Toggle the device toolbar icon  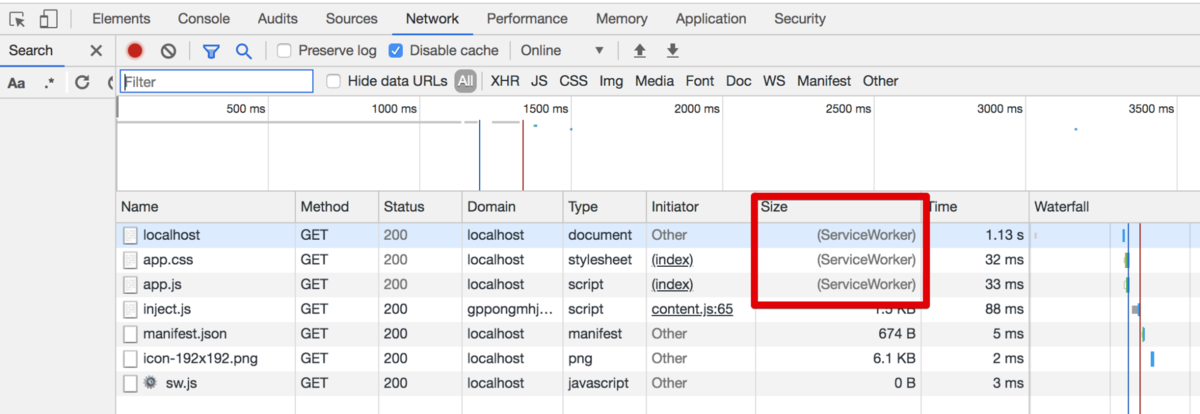49,19
